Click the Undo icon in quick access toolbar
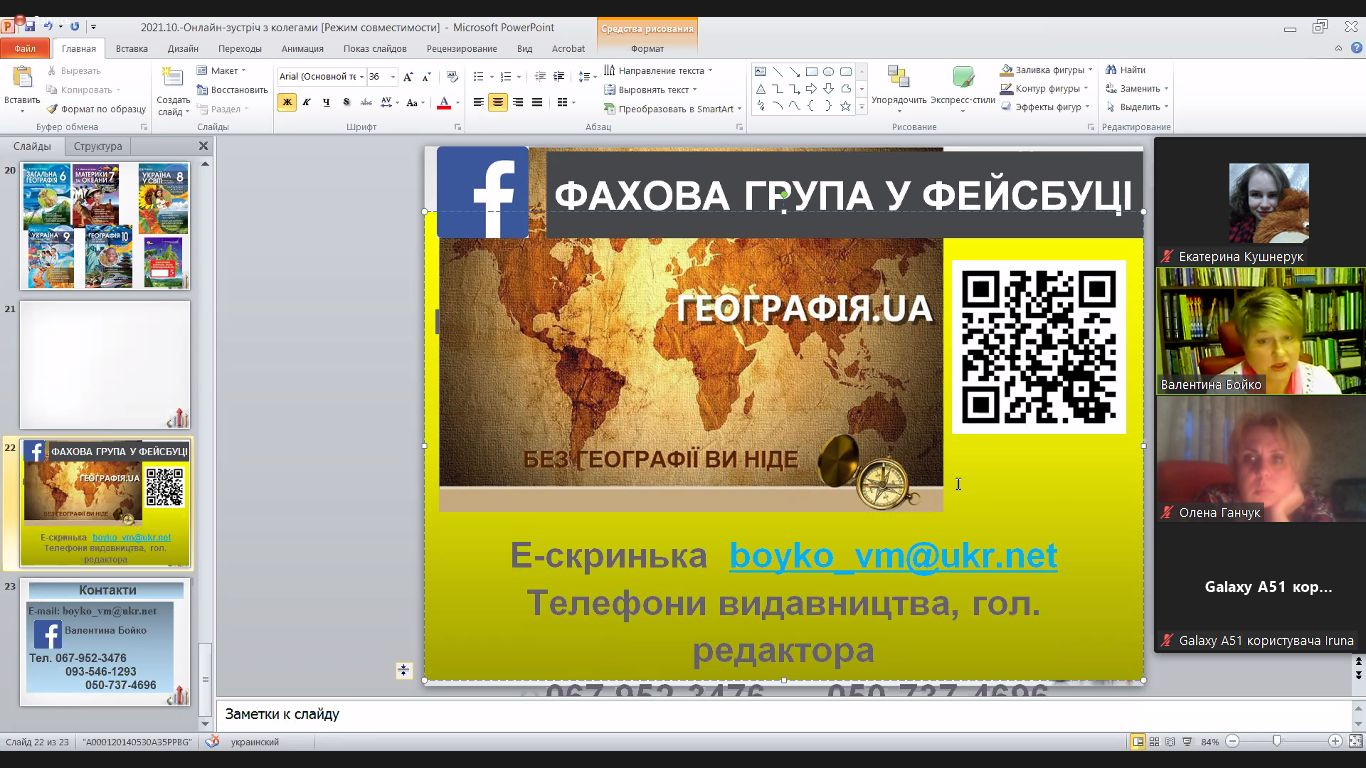This screenshot has width=1366, height=768. pos(47,27)
